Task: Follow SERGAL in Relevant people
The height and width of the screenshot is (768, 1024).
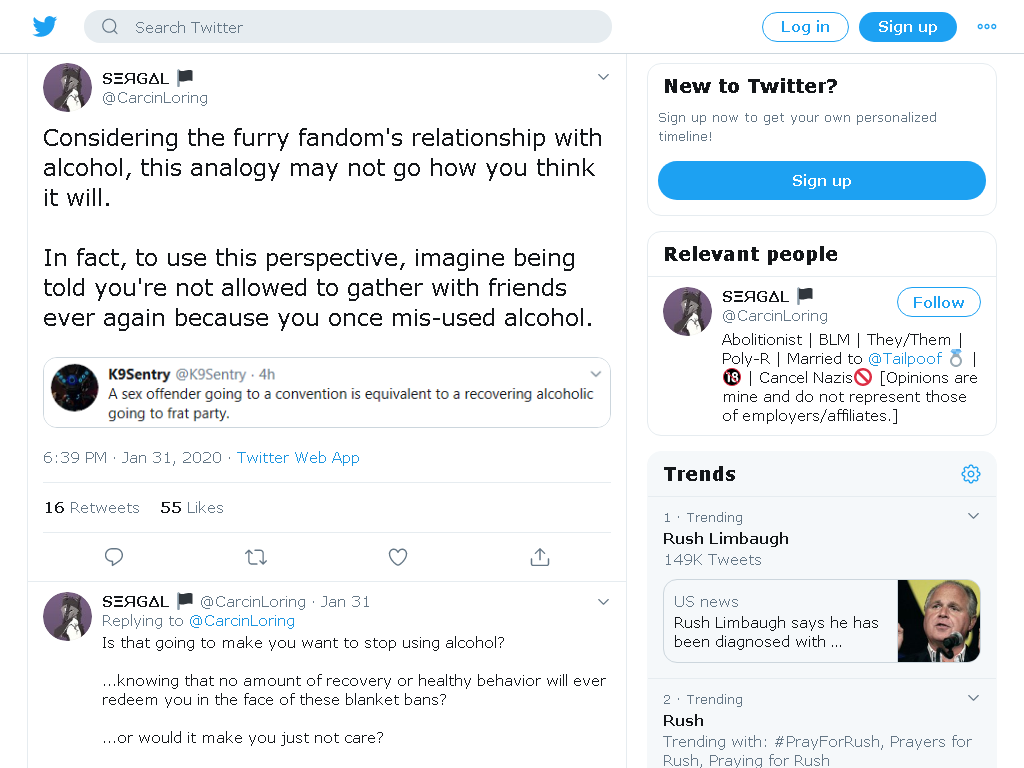Action: point(938,302)
